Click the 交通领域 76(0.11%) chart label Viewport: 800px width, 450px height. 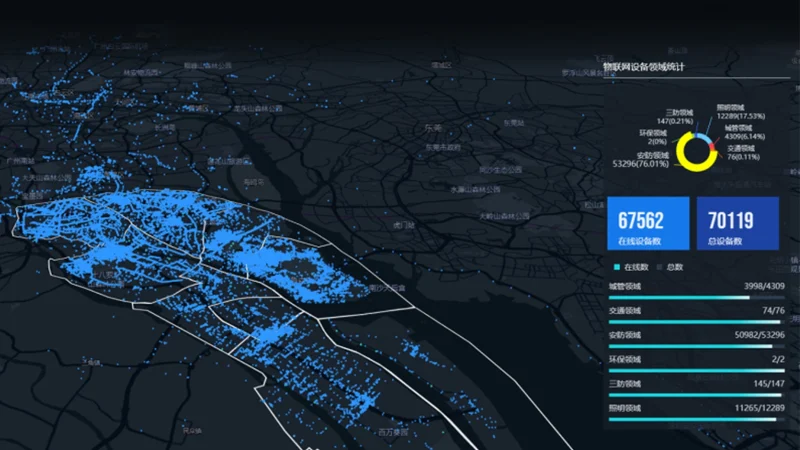click(x=743, y=153)
